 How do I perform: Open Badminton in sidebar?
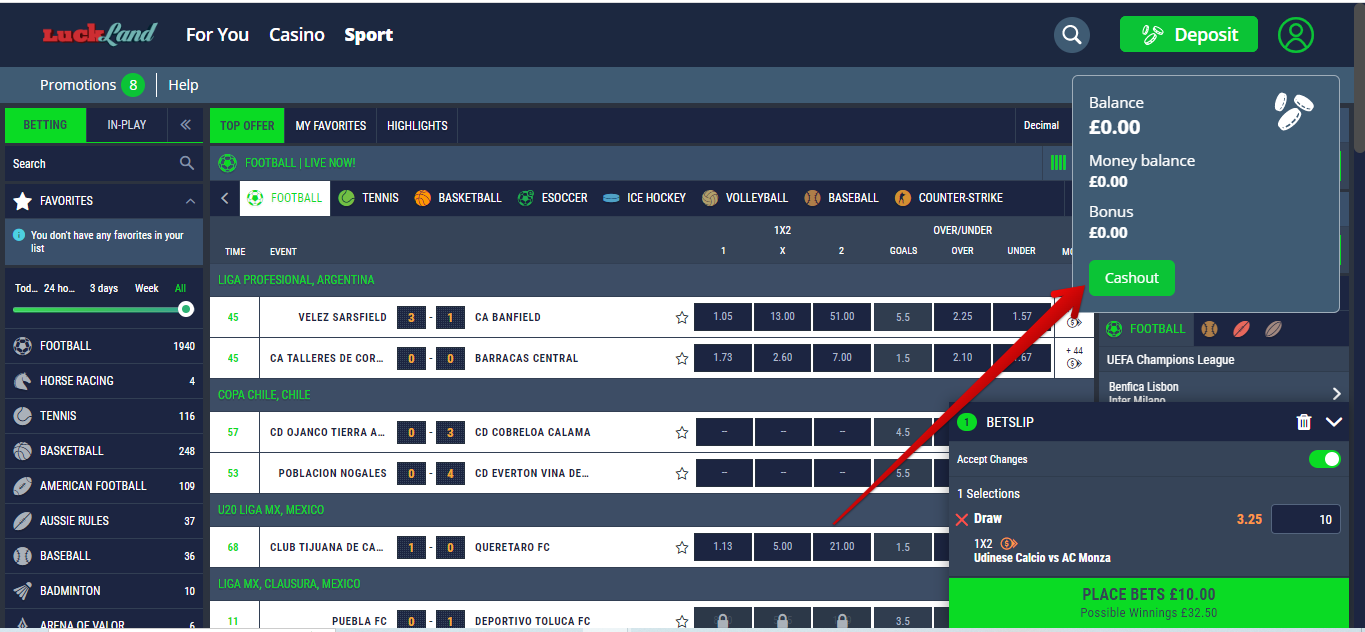[x=104, y=591]
